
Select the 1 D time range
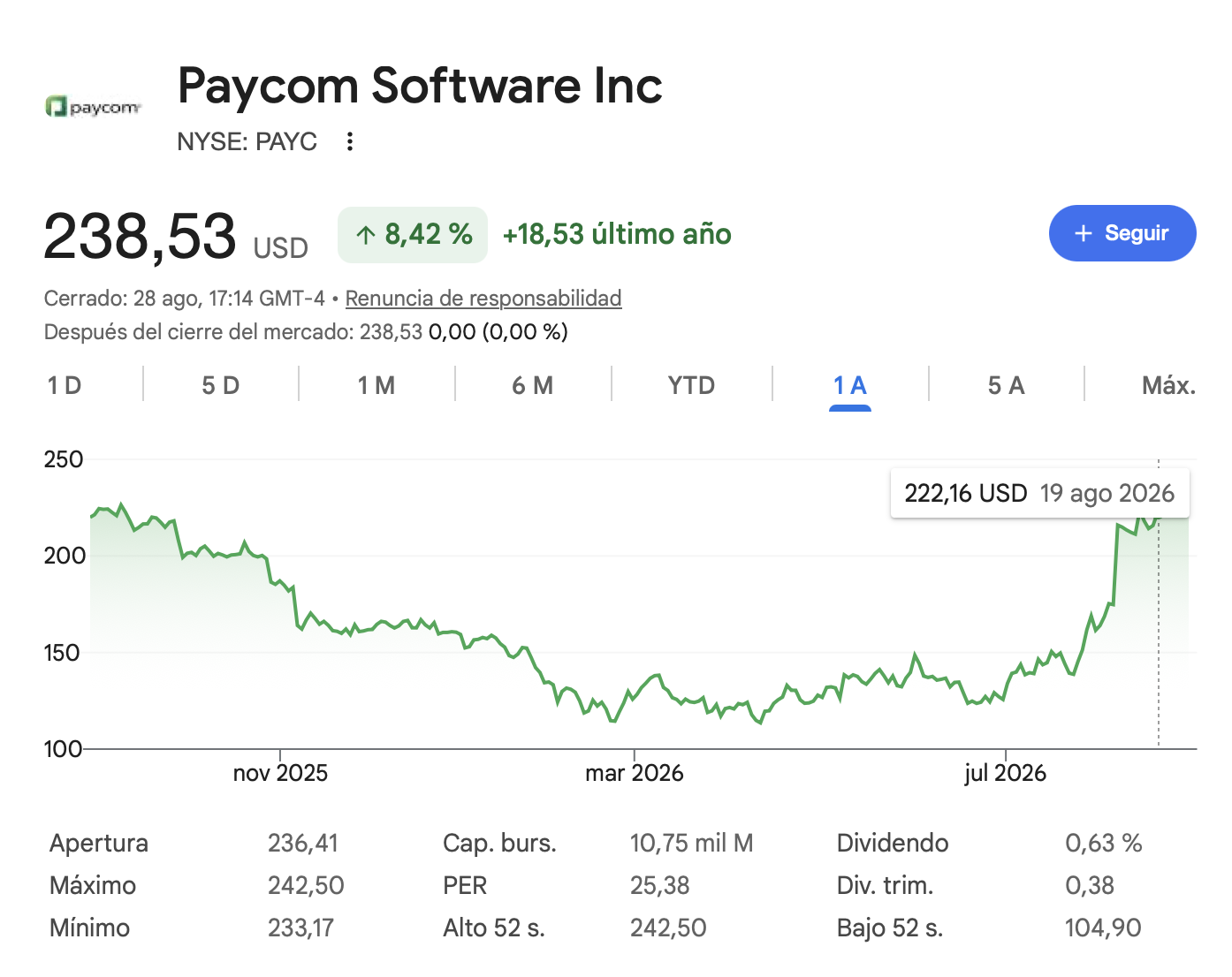point(65,385)
